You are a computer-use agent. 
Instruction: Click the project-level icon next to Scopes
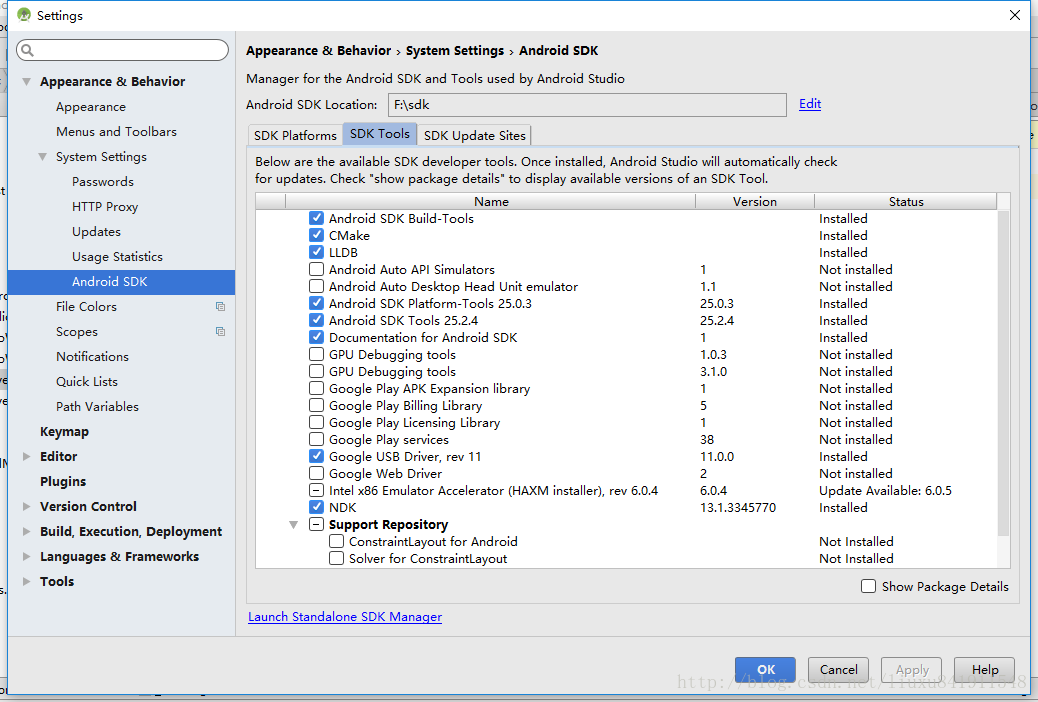pyautogui.click(x=220, y=331)
